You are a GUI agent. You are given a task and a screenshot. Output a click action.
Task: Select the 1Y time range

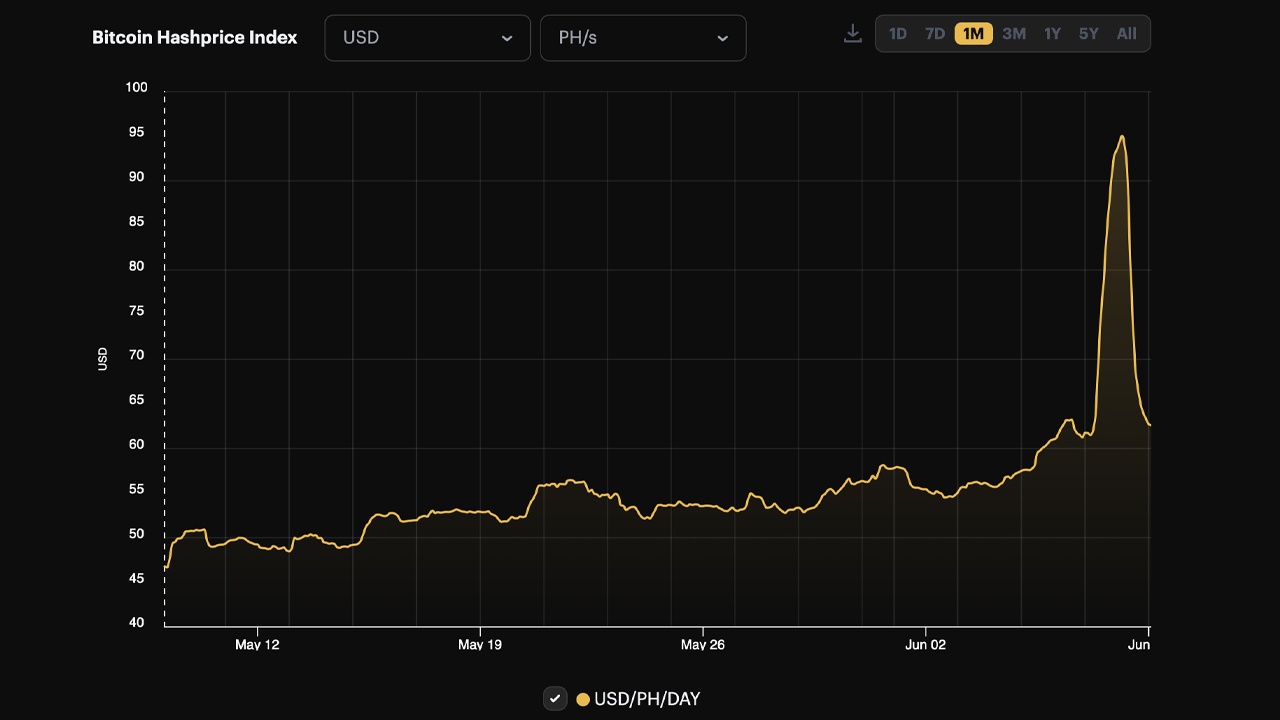pyautogui.click(x=1051, y=33)
